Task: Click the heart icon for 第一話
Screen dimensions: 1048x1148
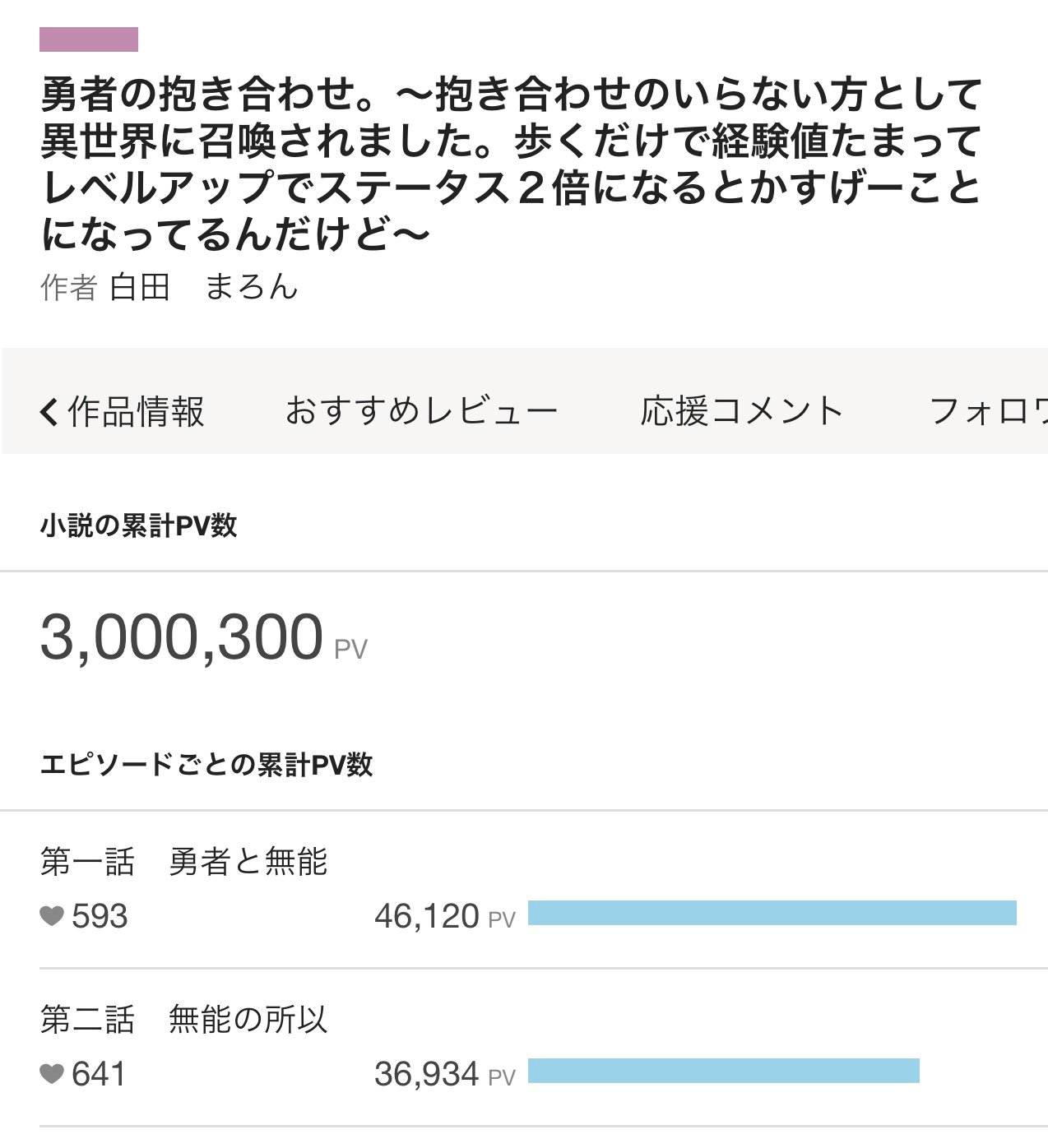Action: 52,916
